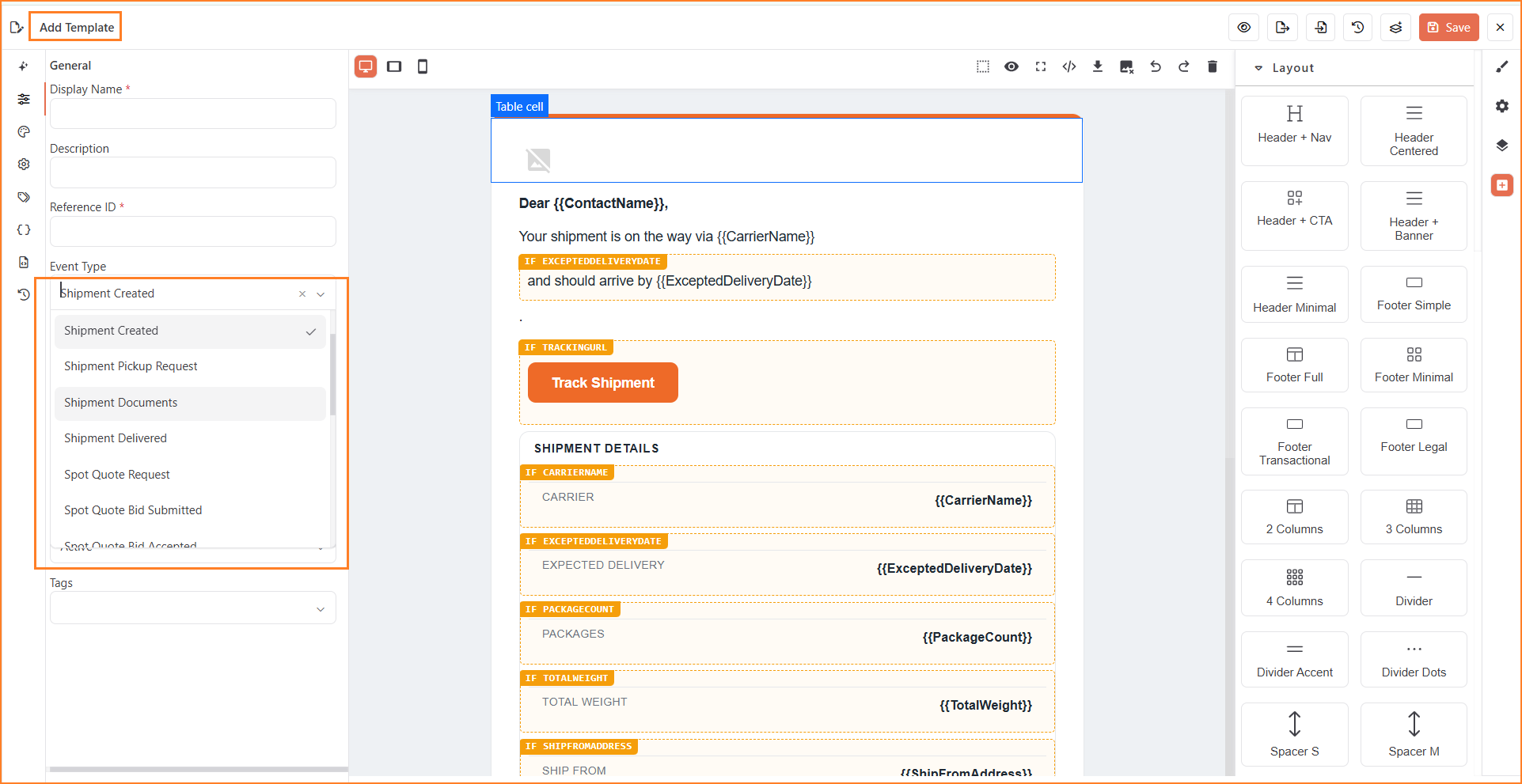Choose Shipment Documents option
Screen dimensions: 1522x784
(x=190, y=403)
